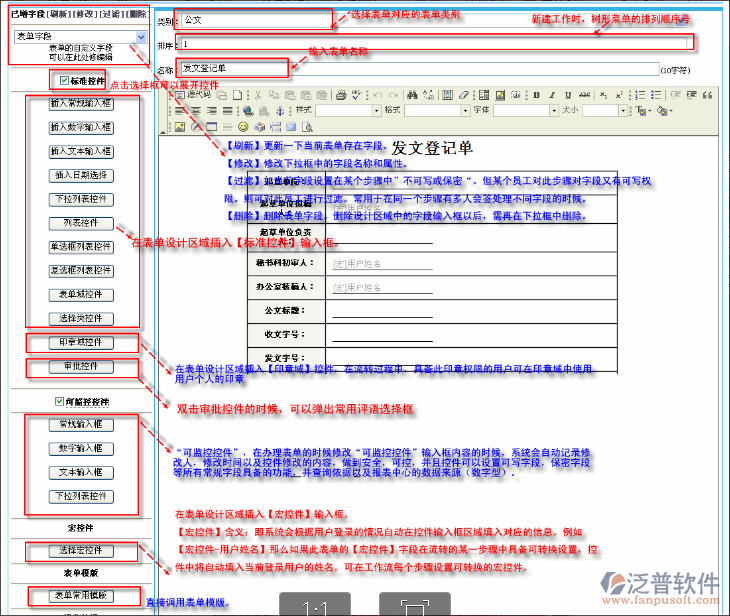The height and width of the screenshot is (616, 730).
Task: Click the Remove Format eraser icon
Action: [463, 95]
